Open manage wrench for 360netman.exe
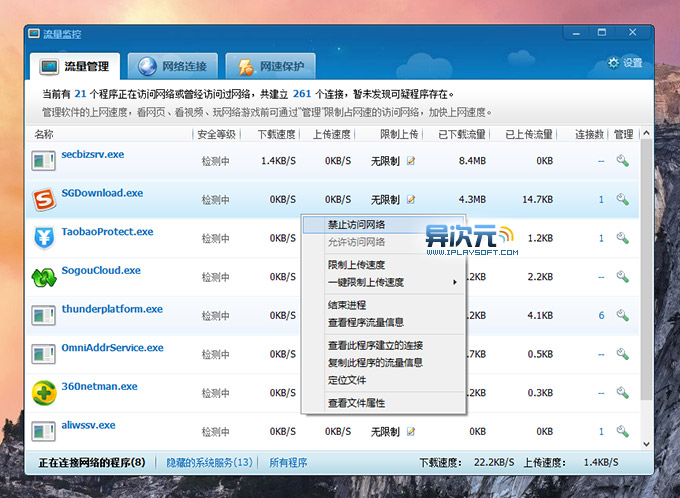Screen dimensions: 680x498 (623, 393)
